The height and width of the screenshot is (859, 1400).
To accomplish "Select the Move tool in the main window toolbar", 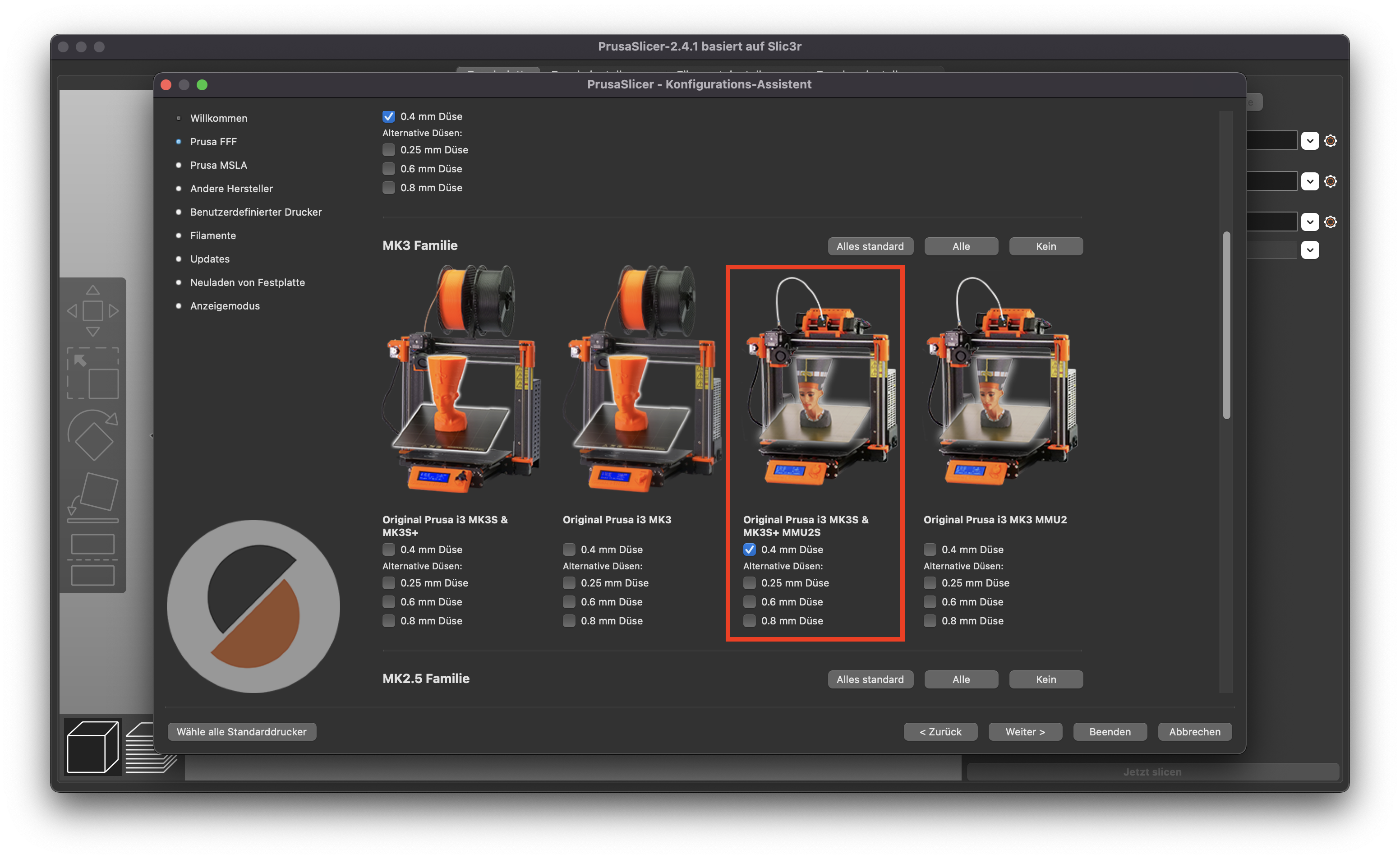I will (92, 310).
